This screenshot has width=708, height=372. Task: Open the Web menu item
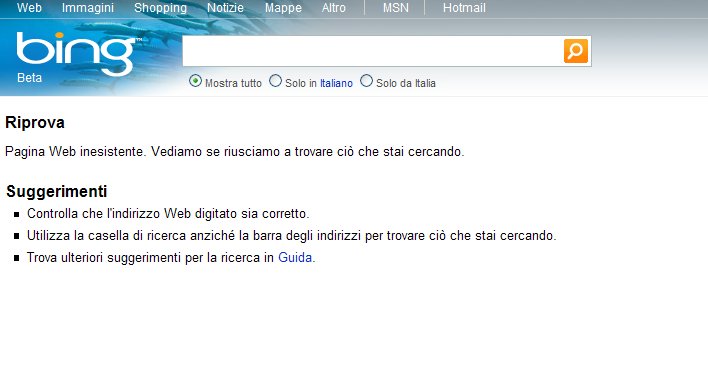pos(29,8)
